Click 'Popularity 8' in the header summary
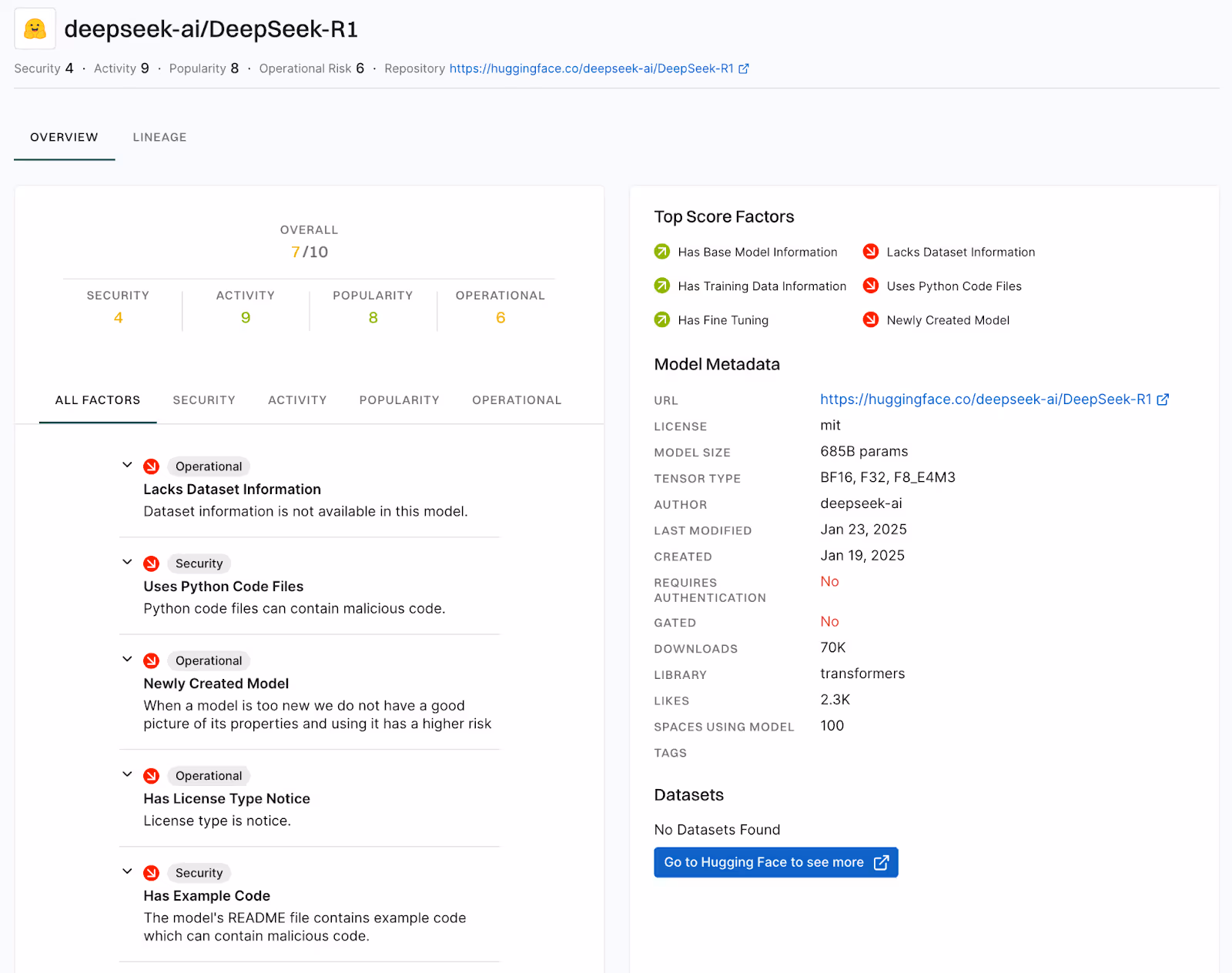The image size is (1232, 973). coord(204,69)
